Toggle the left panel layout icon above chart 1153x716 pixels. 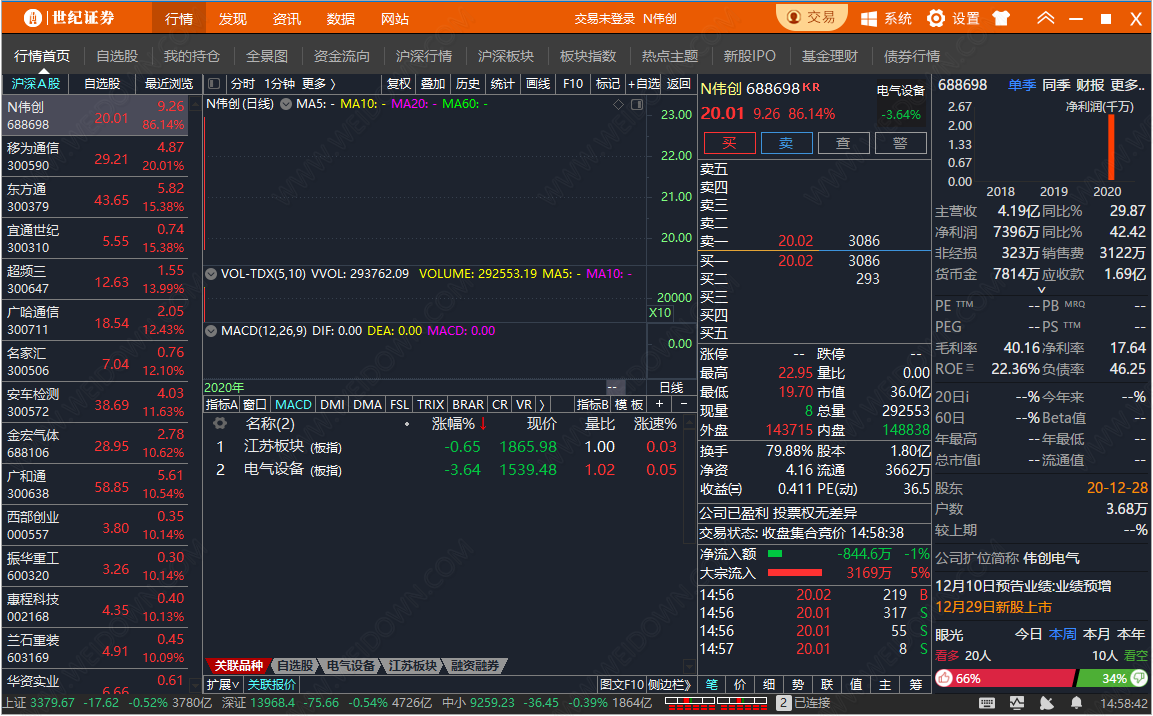(214, 84)
